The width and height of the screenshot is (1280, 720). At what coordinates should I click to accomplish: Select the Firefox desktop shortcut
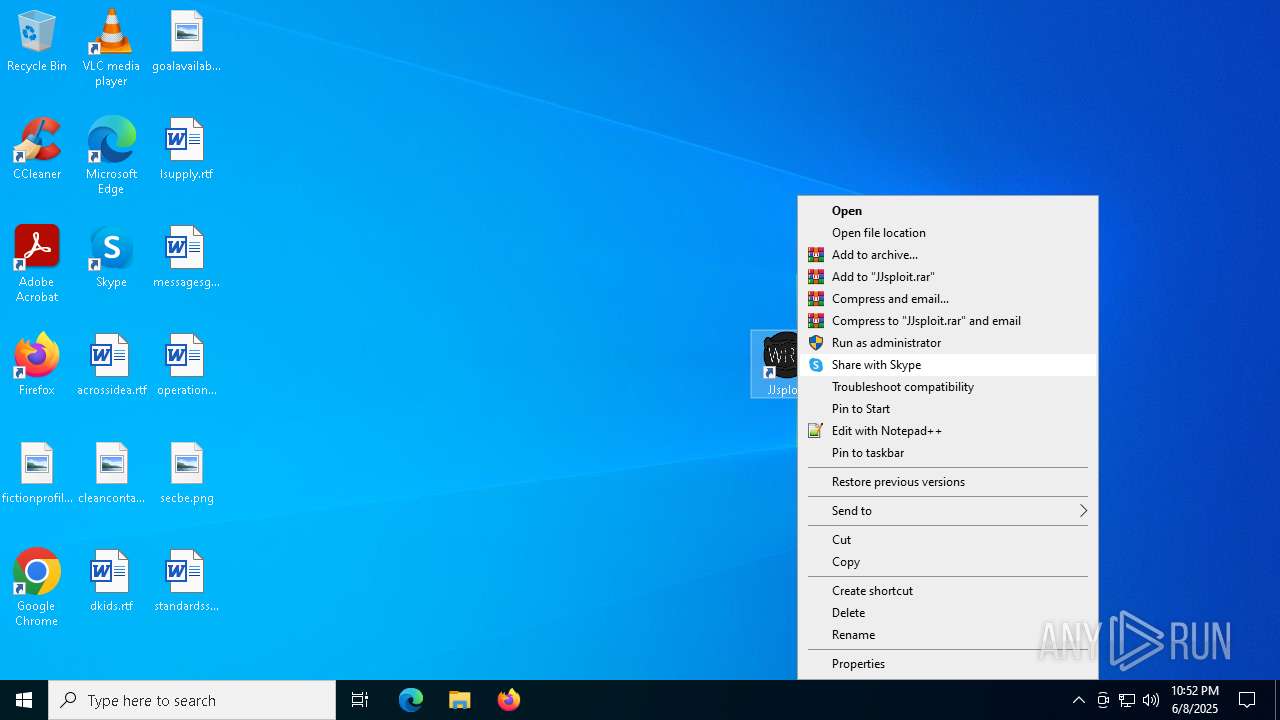pos(37,366)
